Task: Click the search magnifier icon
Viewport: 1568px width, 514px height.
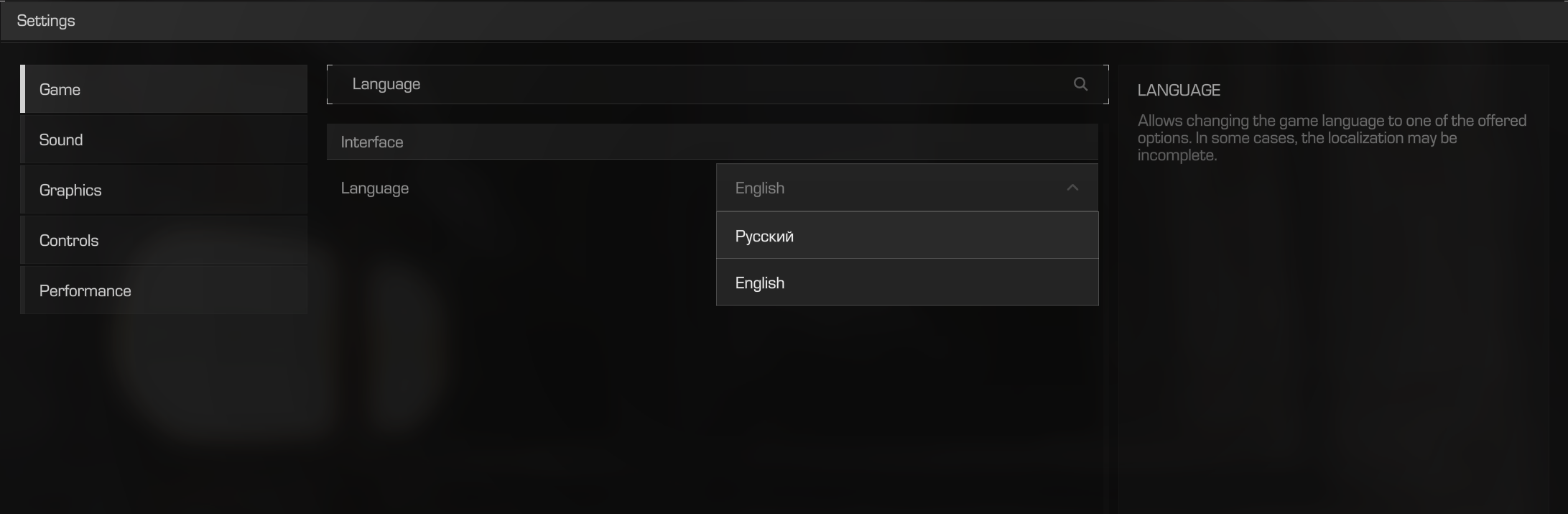Action: pyautogui.click(x=1080, y=84)
